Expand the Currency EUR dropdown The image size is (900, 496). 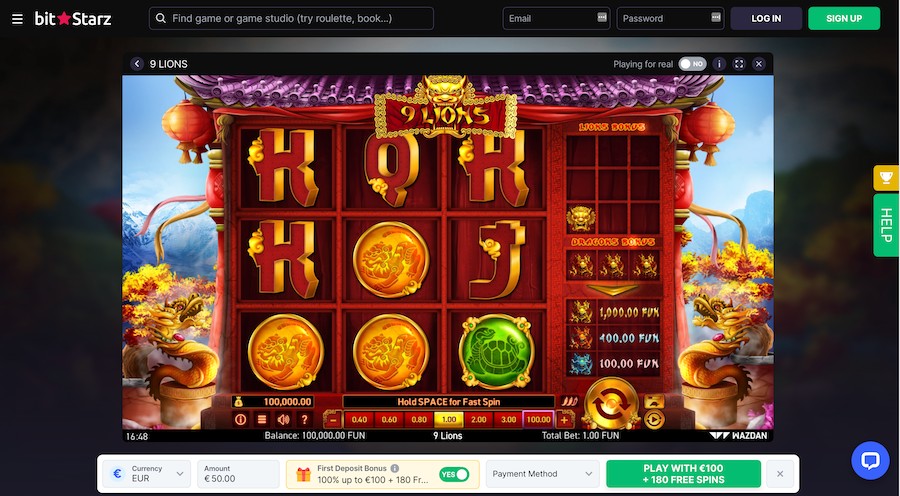pos(147,474)
